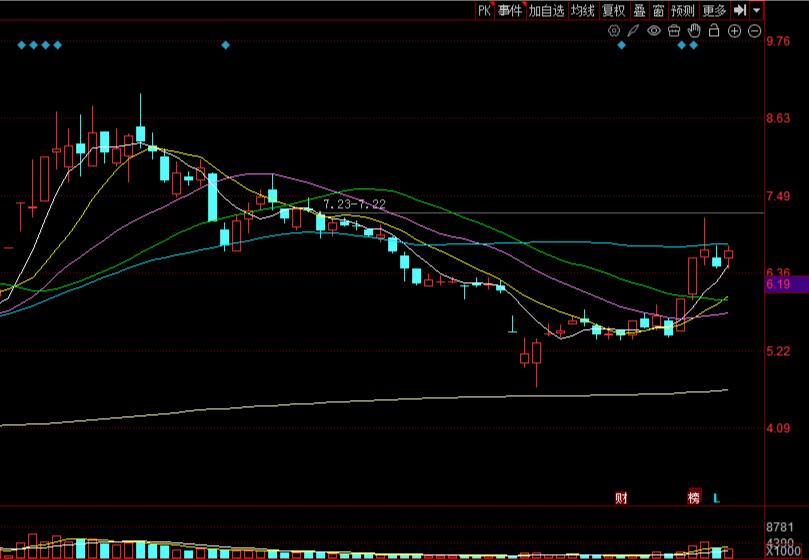The width and height of the screenshot is (809, 560).
Task: Click the 窗 multi-window button
Action: click(x=658, y=10)
